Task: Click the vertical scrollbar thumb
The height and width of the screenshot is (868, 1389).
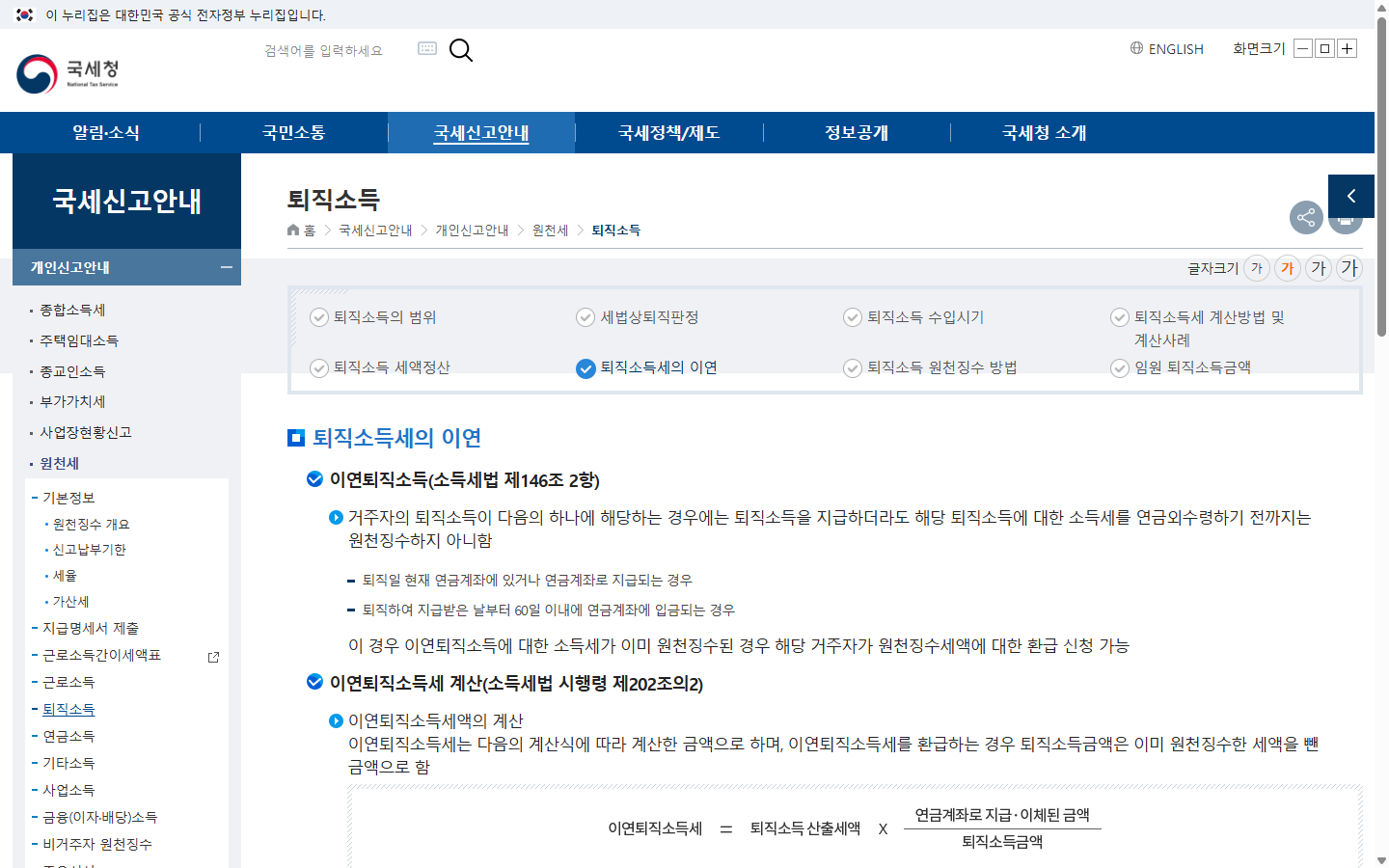Action: (1381, 177)
